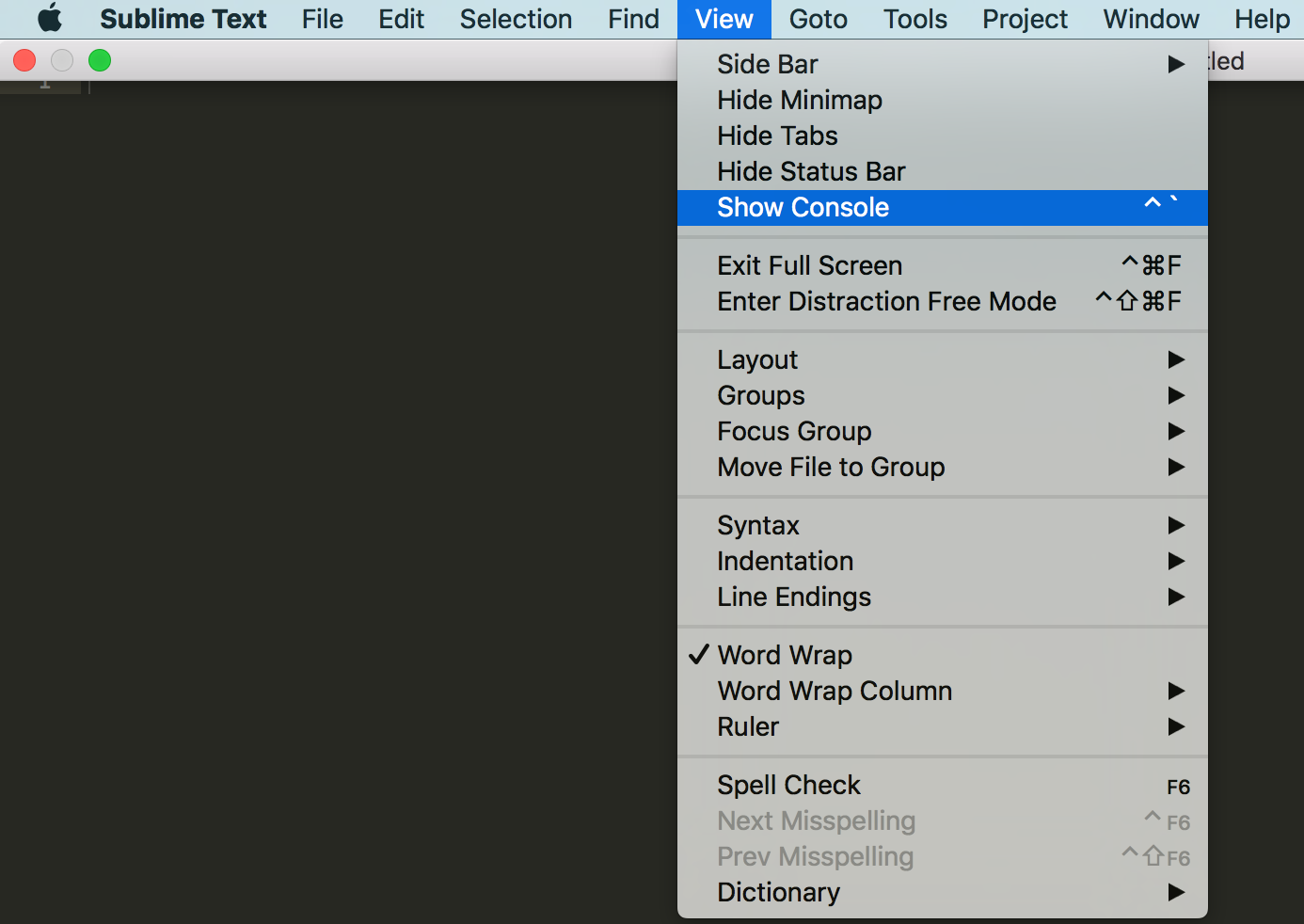This screenshot has width=1304, height=924.
Task: Open the Window menu
Action: (x=1152, y=19)
